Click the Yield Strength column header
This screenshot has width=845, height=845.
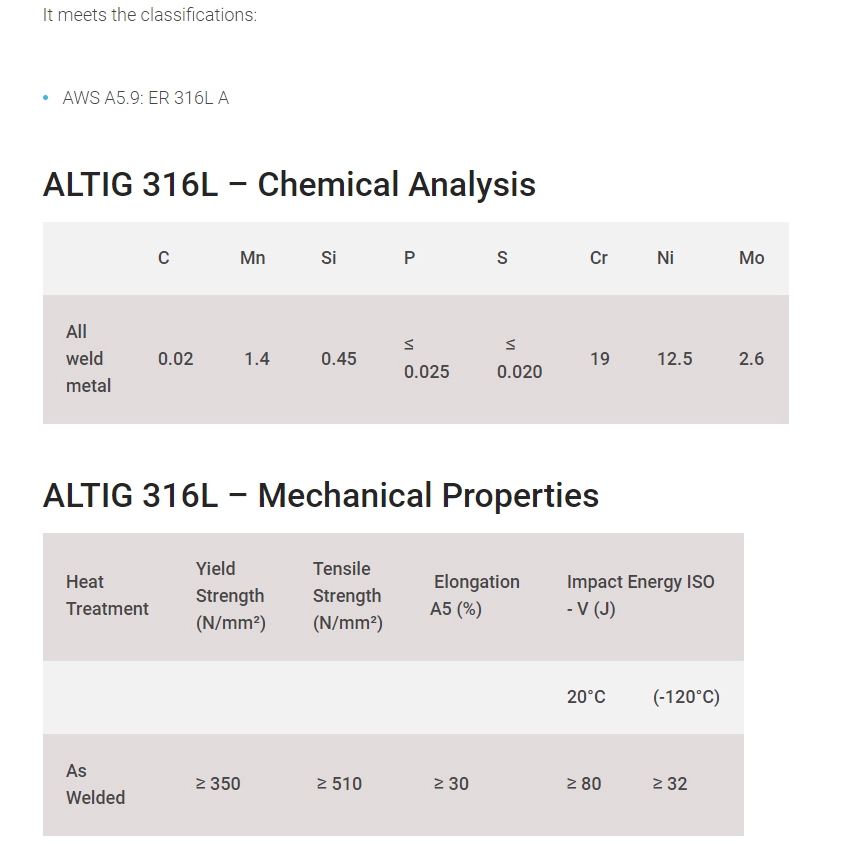point(230,595)
